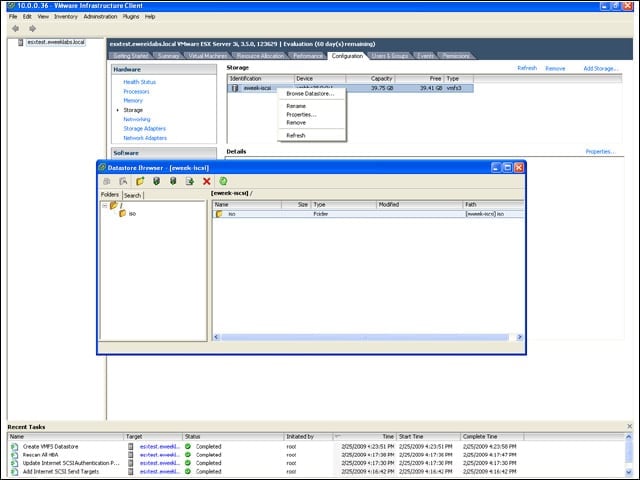Click the eweek-iscsi datastore icon in the Storage list
The image size is (640, 480).
[x=235, y=88]
